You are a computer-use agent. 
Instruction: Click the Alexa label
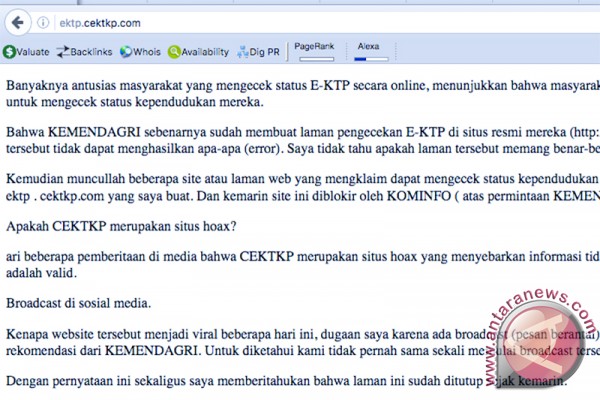[x=368, y=46]
